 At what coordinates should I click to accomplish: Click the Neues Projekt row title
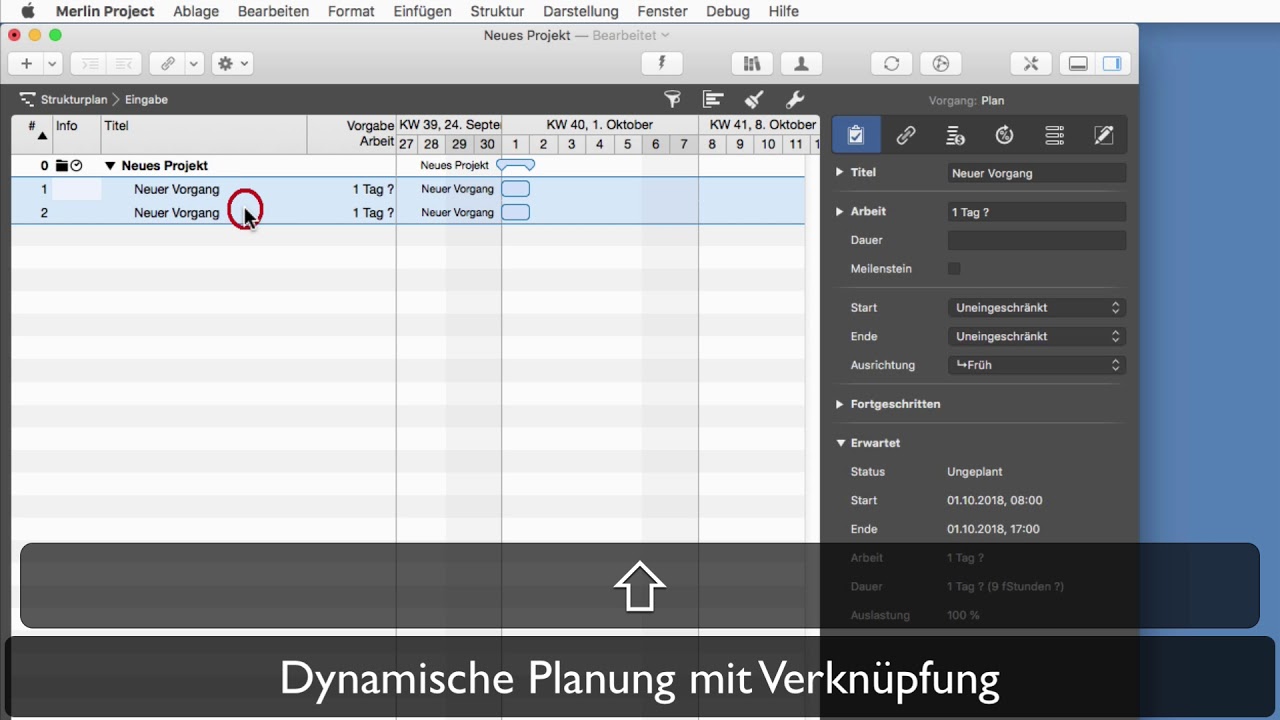[165, 166]
